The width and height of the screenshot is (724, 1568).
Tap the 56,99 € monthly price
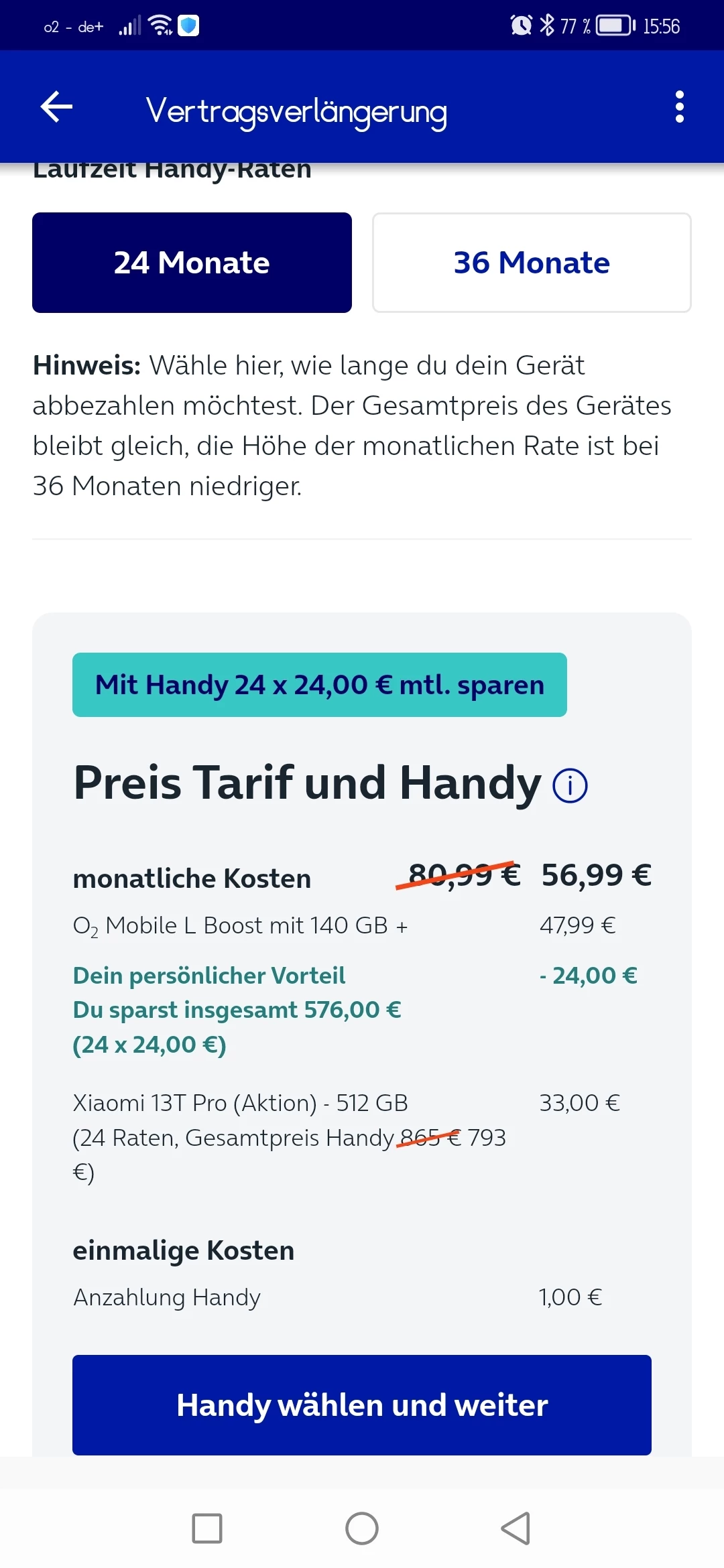pos(596,875)
